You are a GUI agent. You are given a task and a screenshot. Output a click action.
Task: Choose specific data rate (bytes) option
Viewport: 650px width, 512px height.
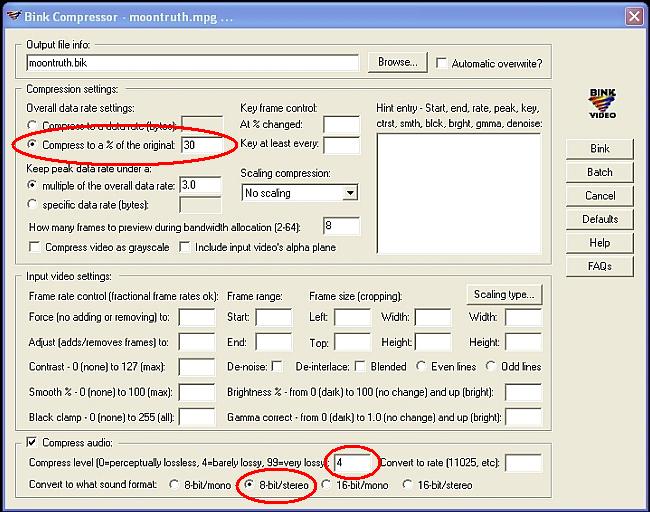pos(32,204)
